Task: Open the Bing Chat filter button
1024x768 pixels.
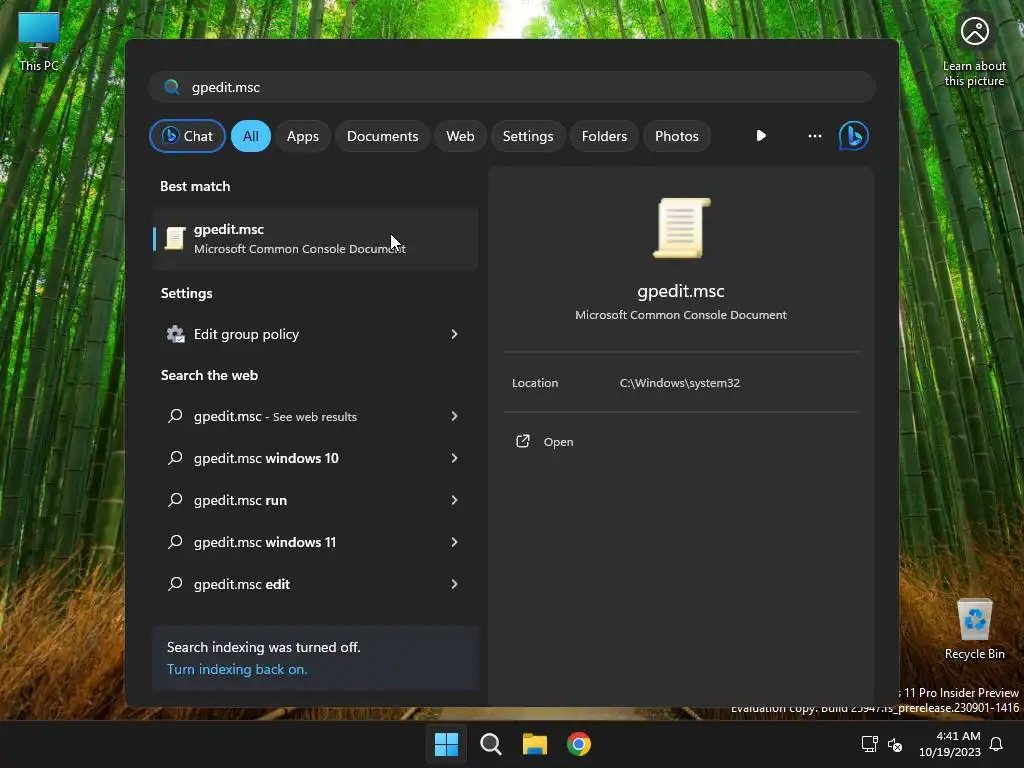Action: pyautogui.click(x=187, y=136)
